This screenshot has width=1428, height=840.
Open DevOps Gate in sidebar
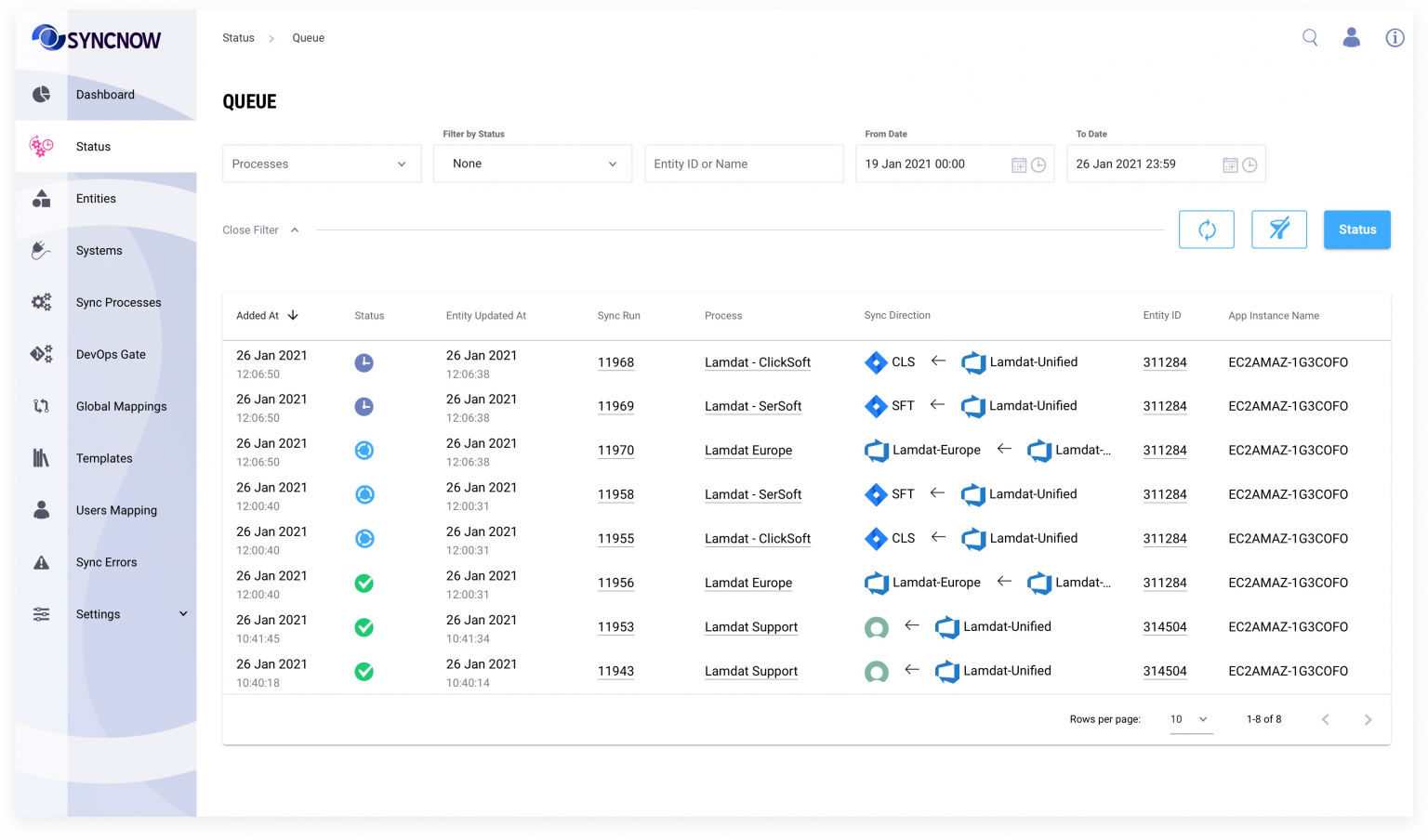tap(106, 355)
